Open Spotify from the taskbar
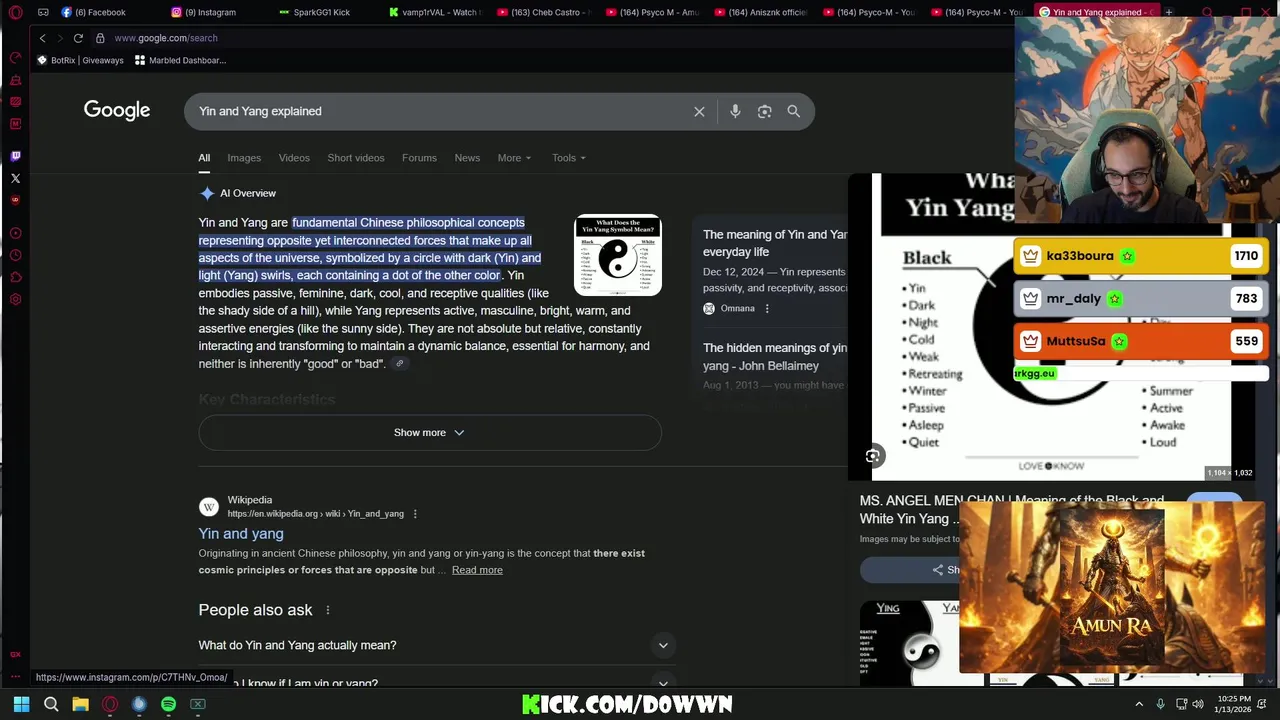The height and width of the screenshot is (720, 1280). (x=168, y=704)
